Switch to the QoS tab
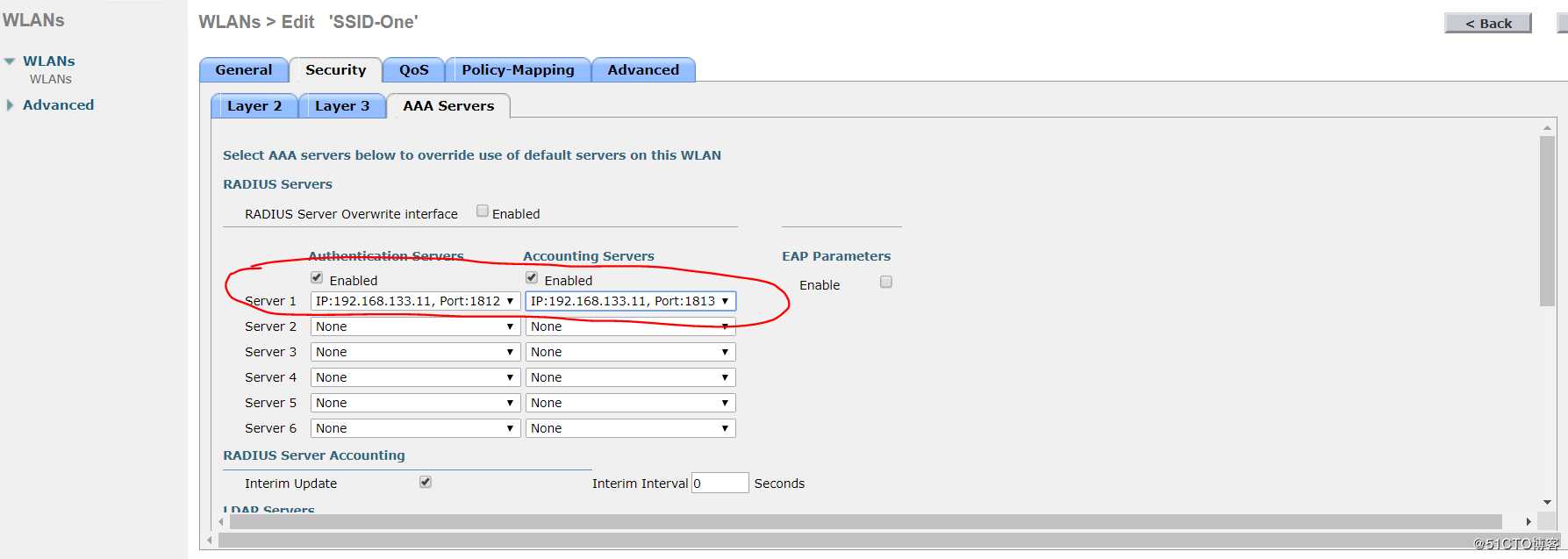 (414, 70)
